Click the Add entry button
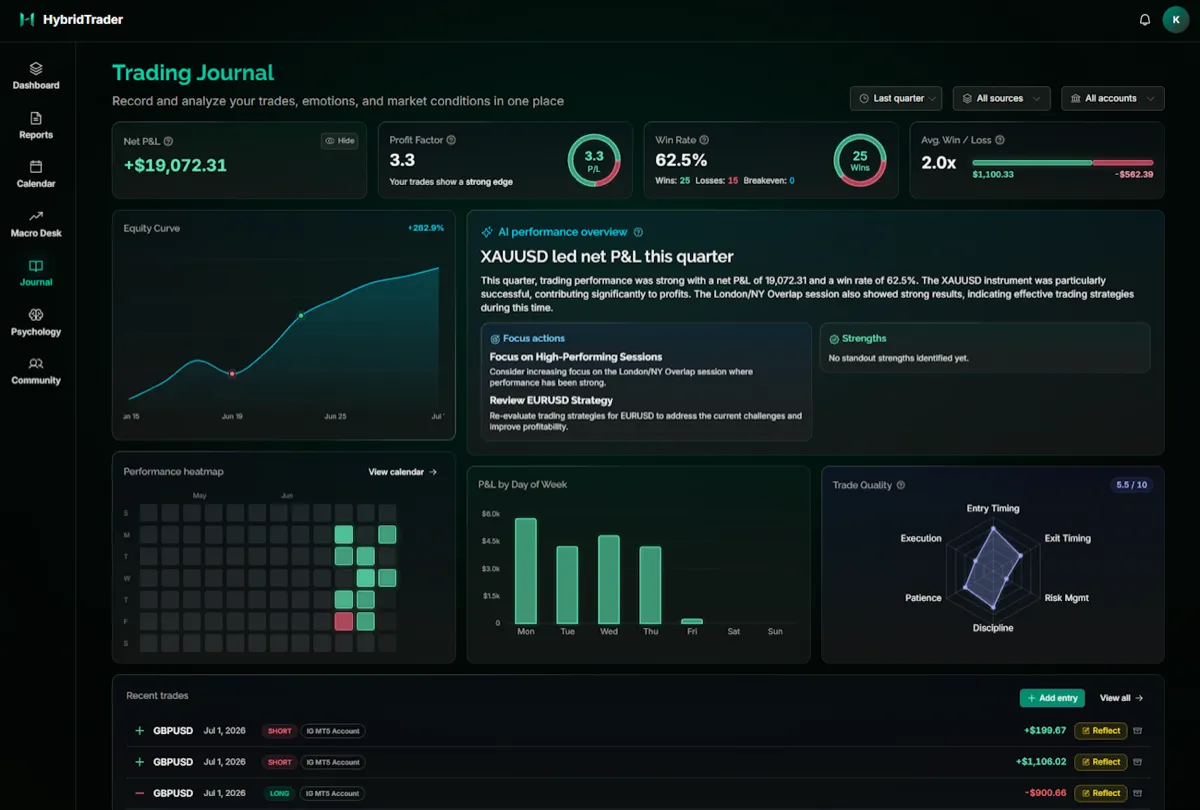This screenshot has width=1200, height=810. click(1052, 698)
